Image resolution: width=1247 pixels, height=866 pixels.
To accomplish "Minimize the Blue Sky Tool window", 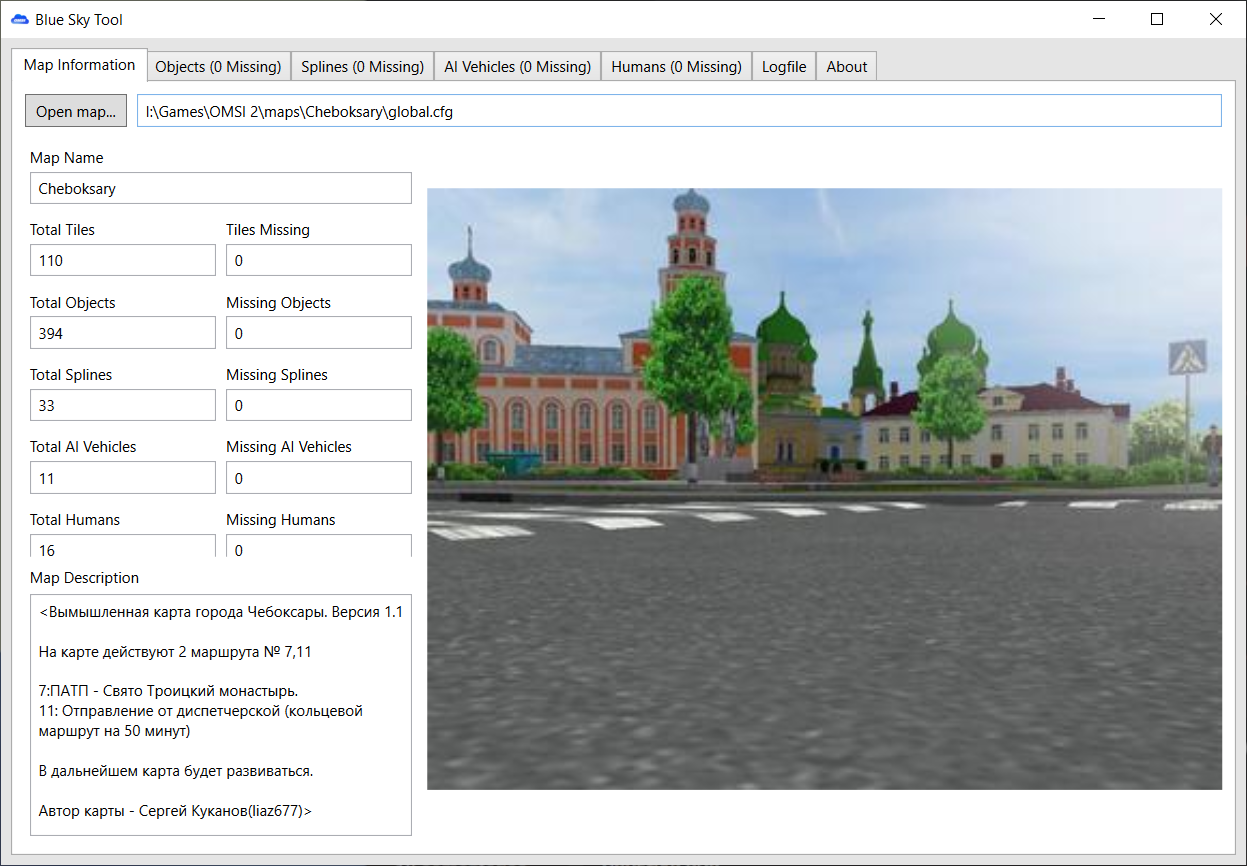I will coord(1099,19).
